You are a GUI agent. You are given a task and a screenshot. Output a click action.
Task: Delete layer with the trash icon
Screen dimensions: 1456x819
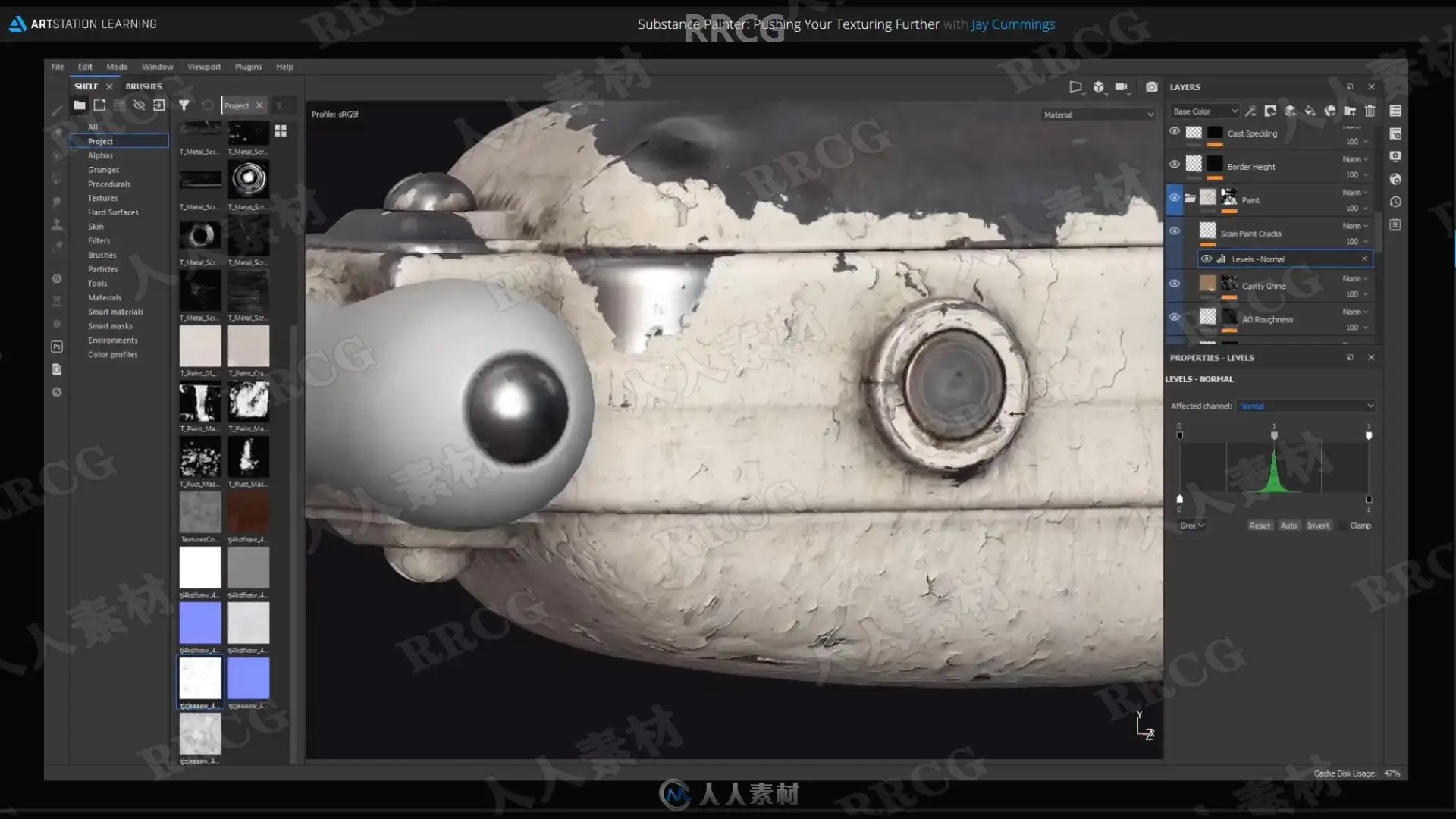[x=1370, y=111]
